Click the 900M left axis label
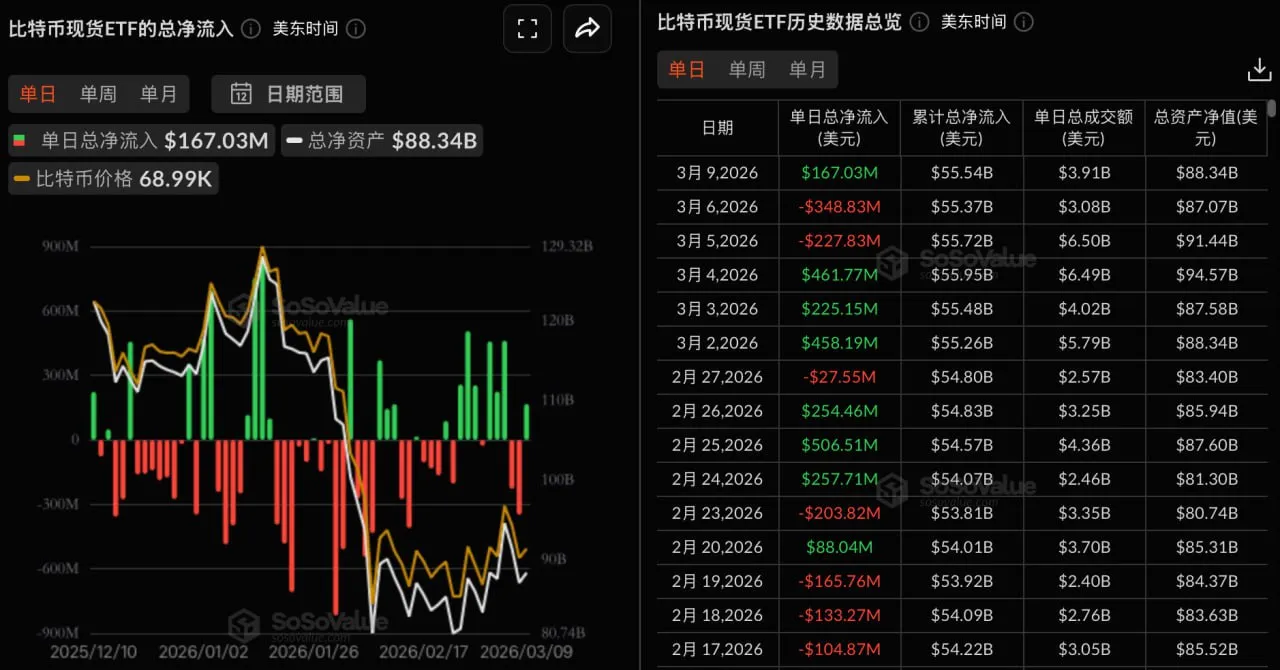Screen dimensions: 1280x670 61,247
